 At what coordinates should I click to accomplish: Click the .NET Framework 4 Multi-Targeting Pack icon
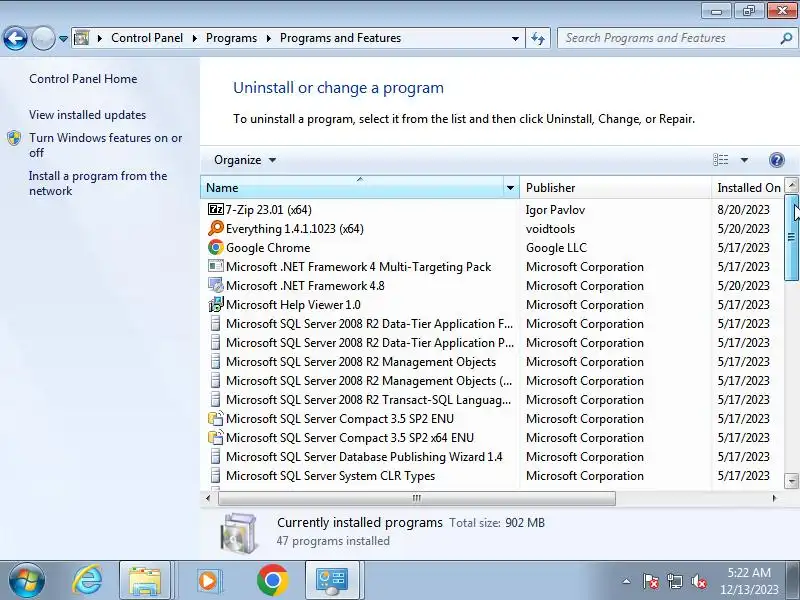click(216, 266)
